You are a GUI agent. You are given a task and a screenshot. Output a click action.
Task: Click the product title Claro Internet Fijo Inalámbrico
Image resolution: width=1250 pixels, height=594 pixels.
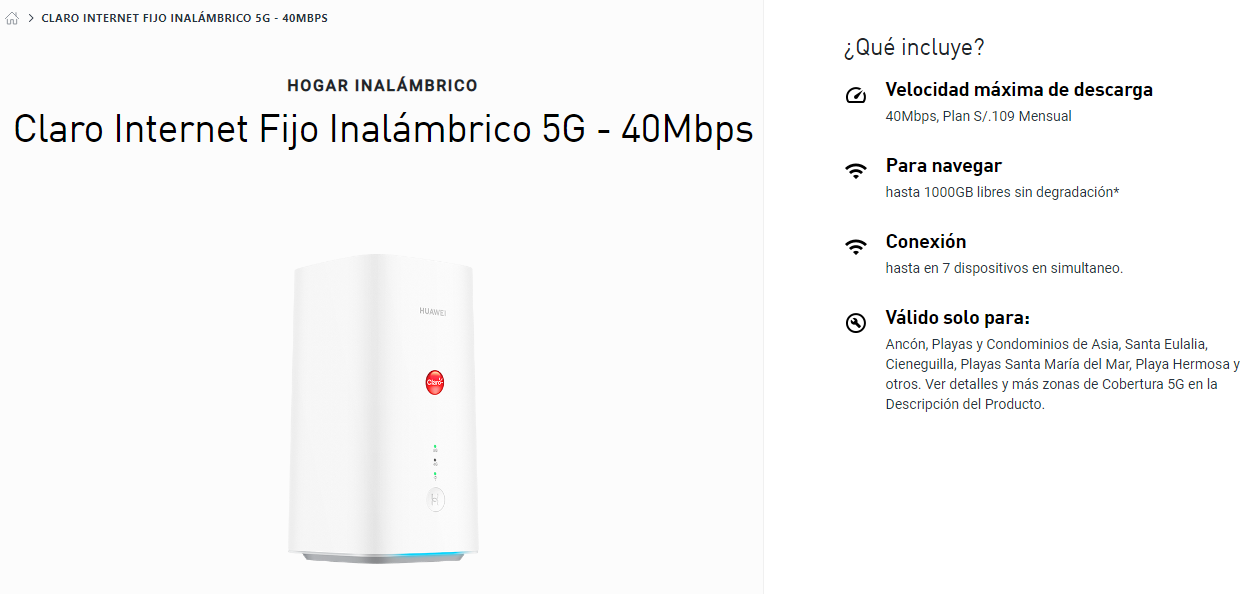click(x=383, y=129)
